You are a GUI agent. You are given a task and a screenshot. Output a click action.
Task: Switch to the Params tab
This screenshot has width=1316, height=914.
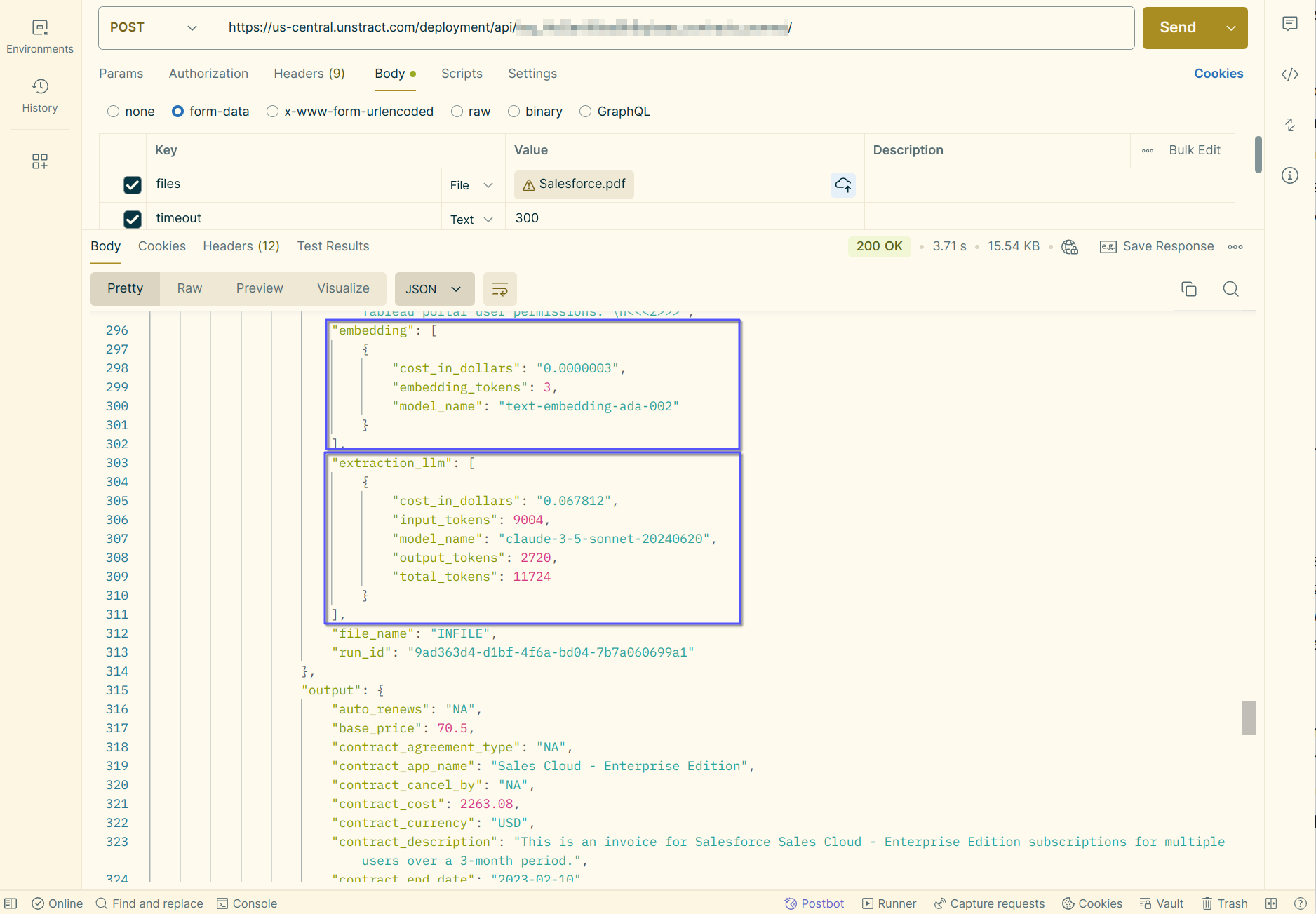(121, 74)
